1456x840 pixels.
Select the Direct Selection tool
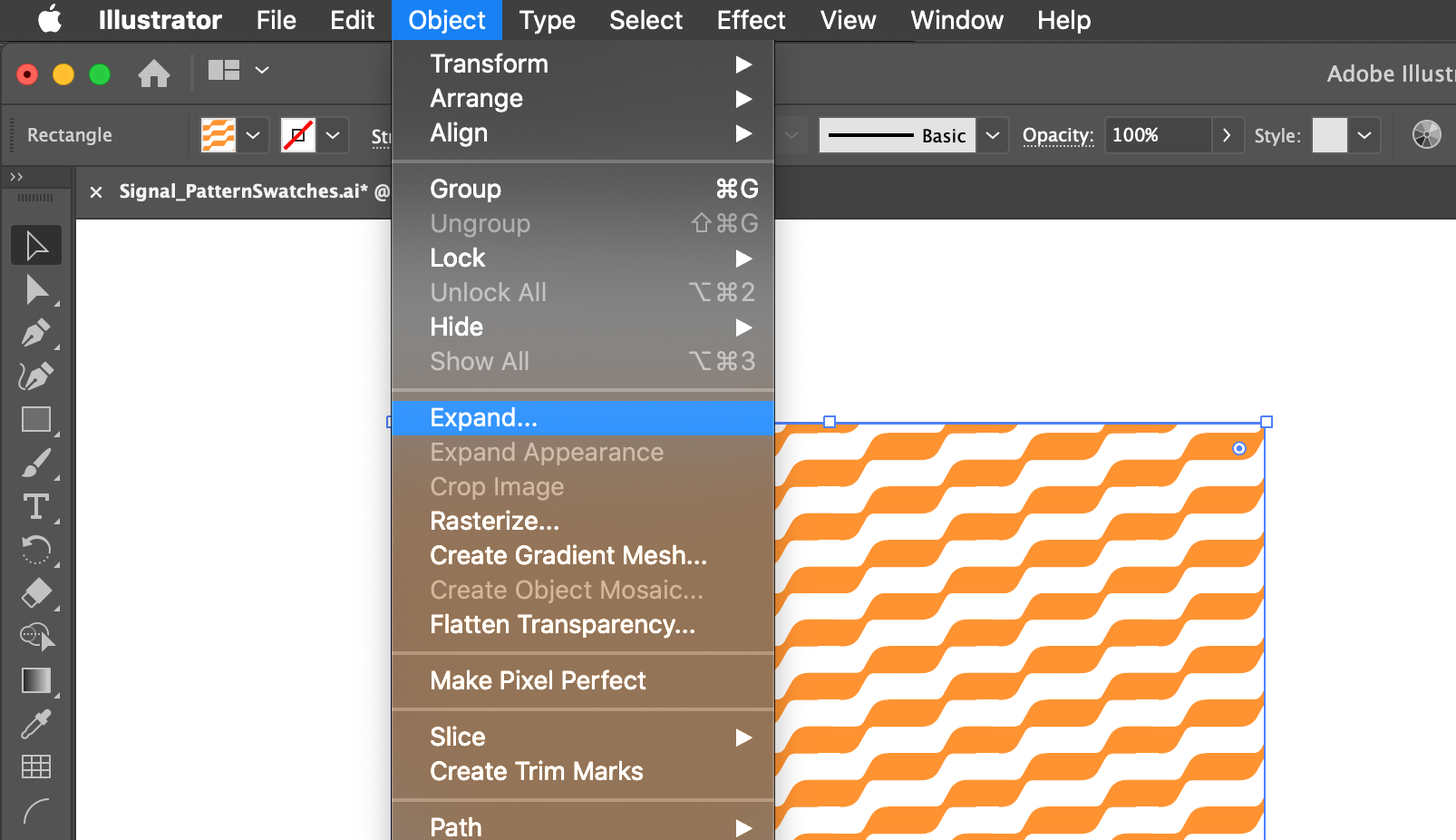(x=35, y=288)
